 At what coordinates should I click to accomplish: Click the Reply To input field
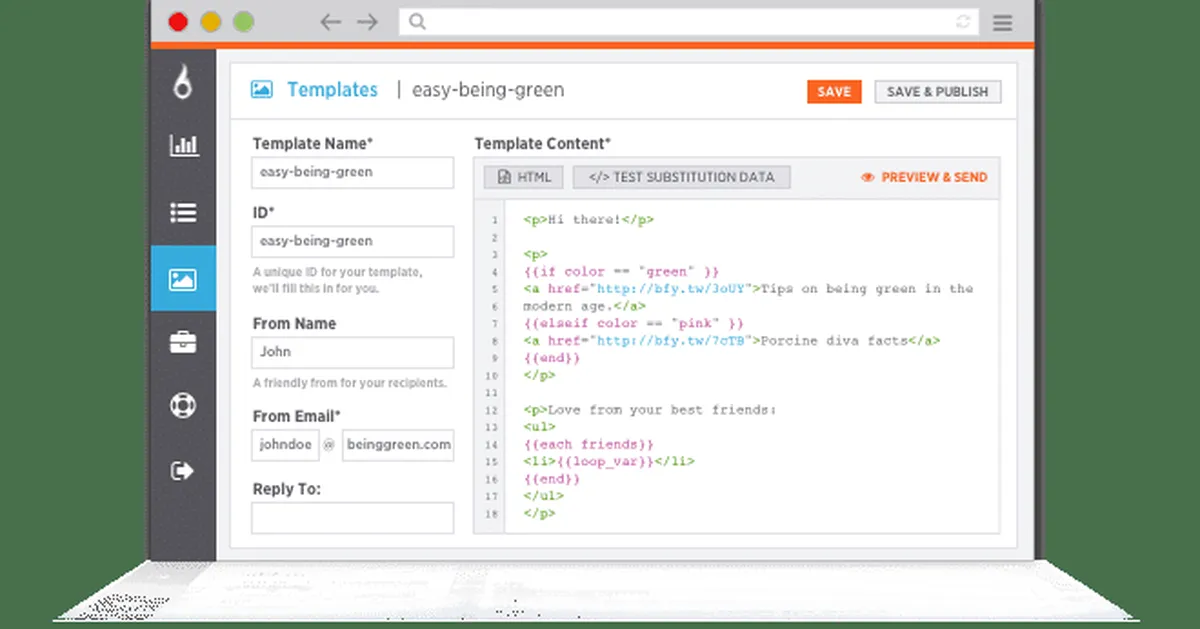click(x=352, y=518)
